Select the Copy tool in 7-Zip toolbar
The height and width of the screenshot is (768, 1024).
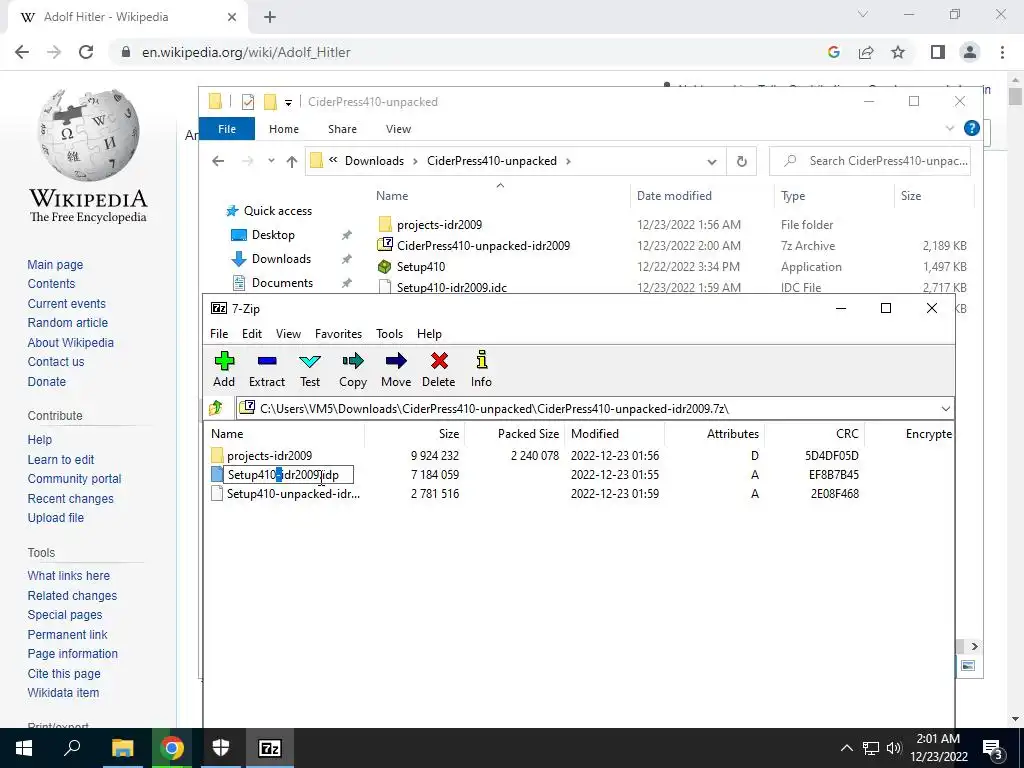353,369
